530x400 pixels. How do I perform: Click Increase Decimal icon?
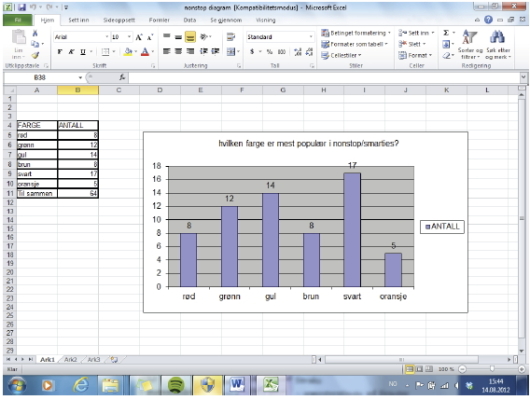pyautogui.click(x=298, y=52)
